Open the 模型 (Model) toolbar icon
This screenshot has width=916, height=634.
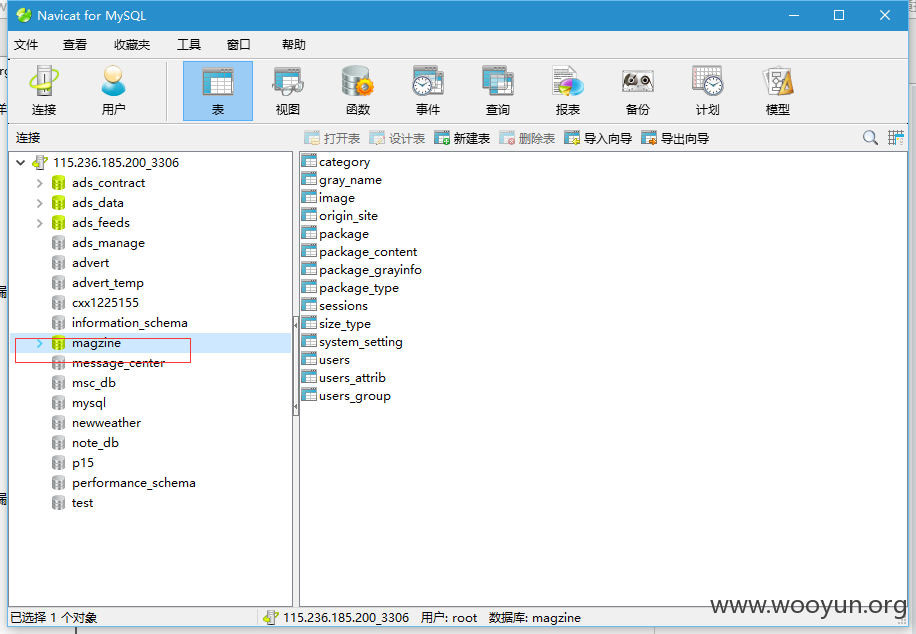[x=778, y=91]
